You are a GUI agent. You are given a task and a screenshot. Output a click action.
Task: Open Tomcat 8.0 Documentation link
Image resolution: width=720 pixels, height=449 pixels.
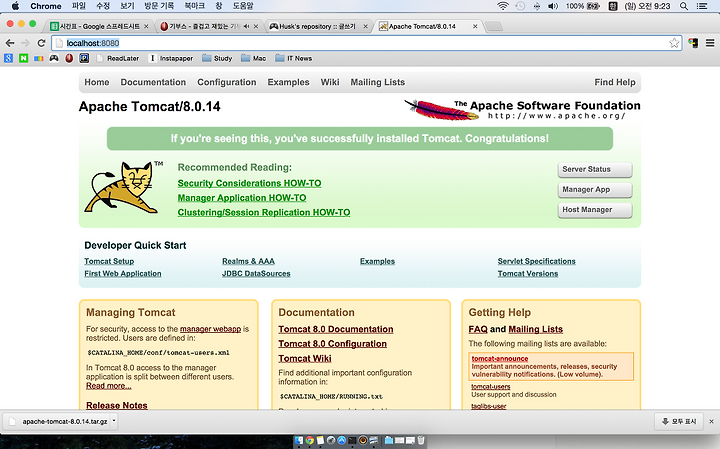coord(336,329)
